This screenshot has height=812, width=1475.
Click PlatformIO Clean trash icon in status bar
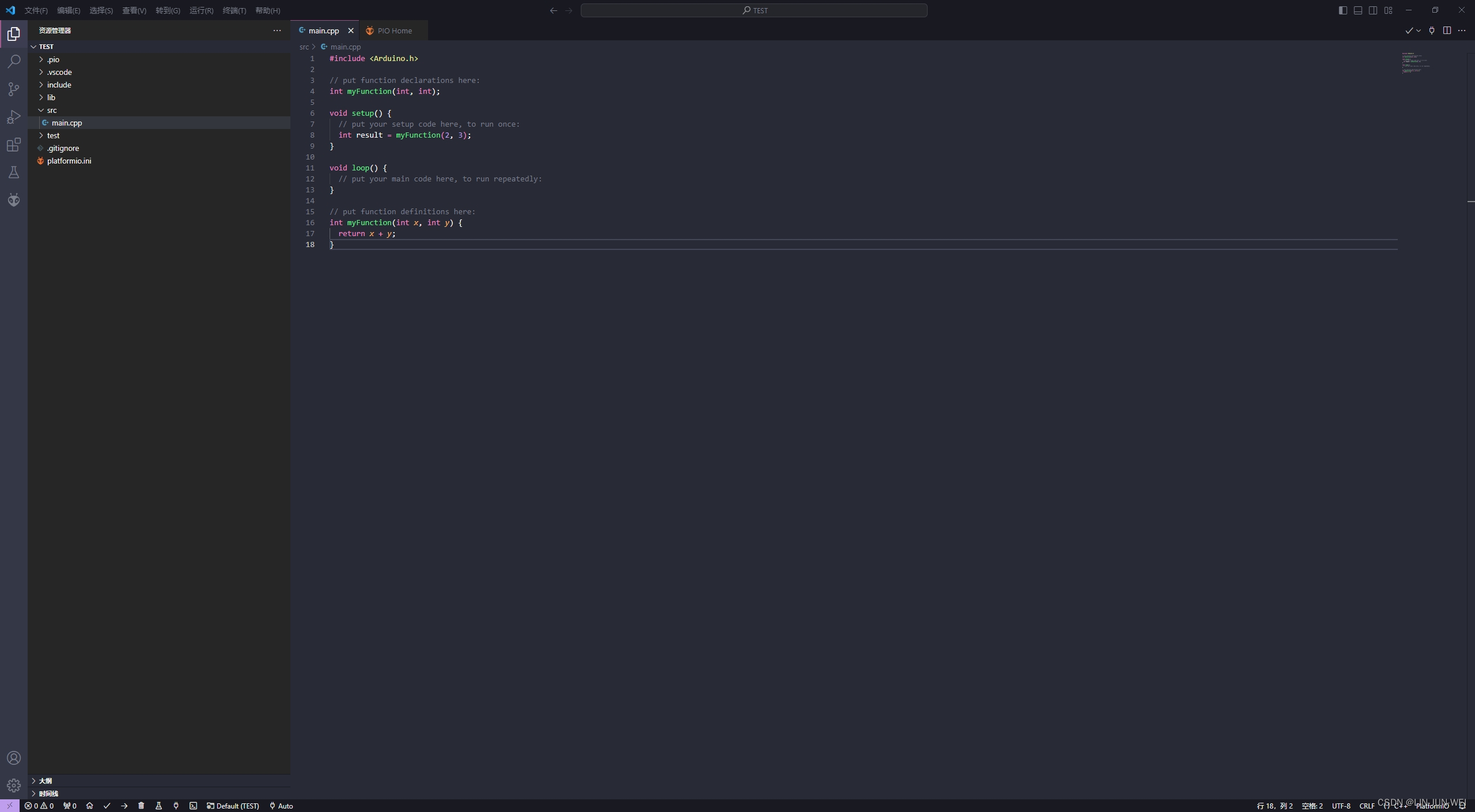point(141,806)
